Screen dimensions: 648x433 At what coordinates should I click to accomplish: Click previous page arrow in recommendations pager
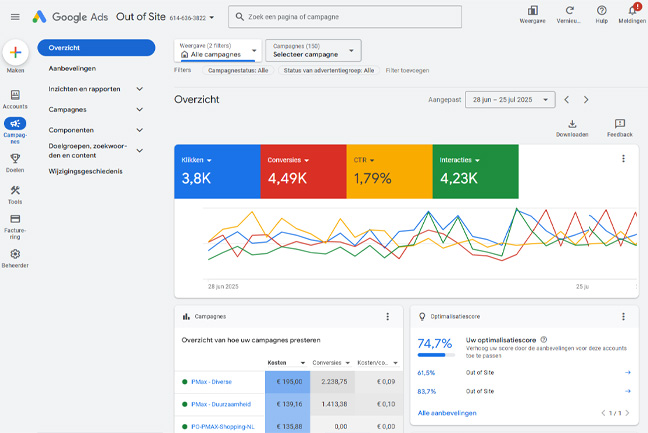(603, 413)
